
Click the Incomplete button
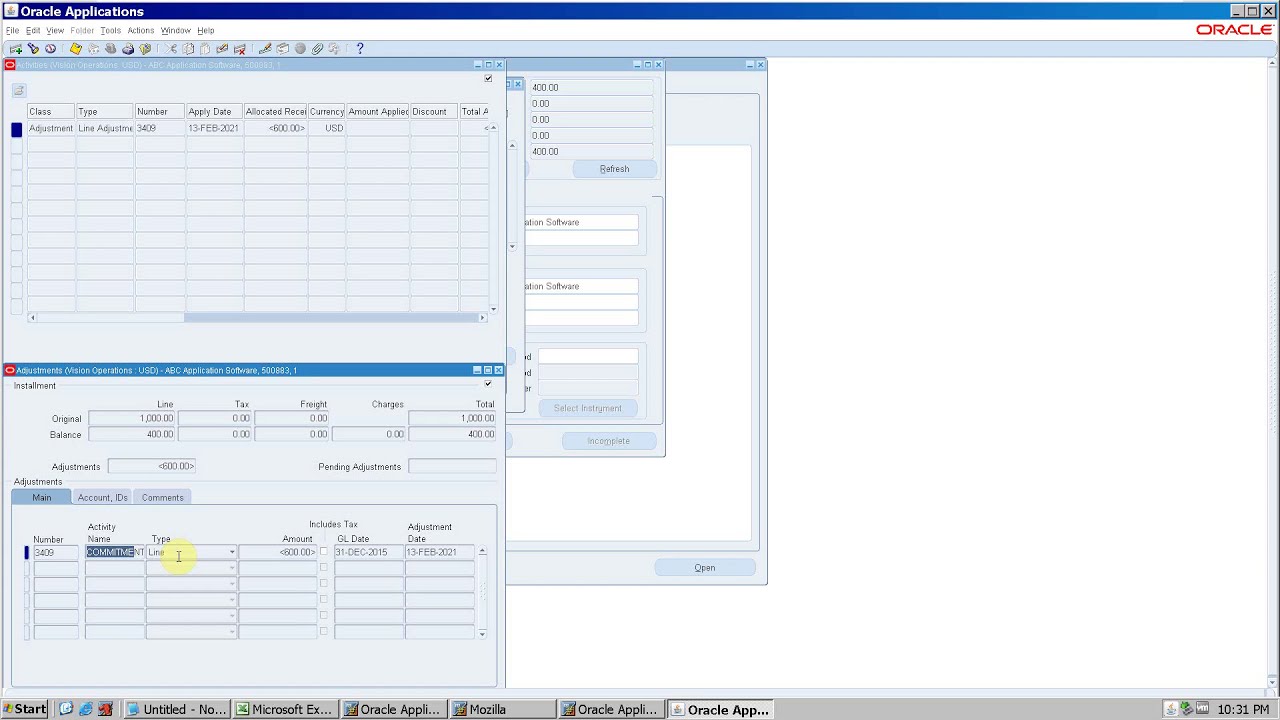[608, 441]
